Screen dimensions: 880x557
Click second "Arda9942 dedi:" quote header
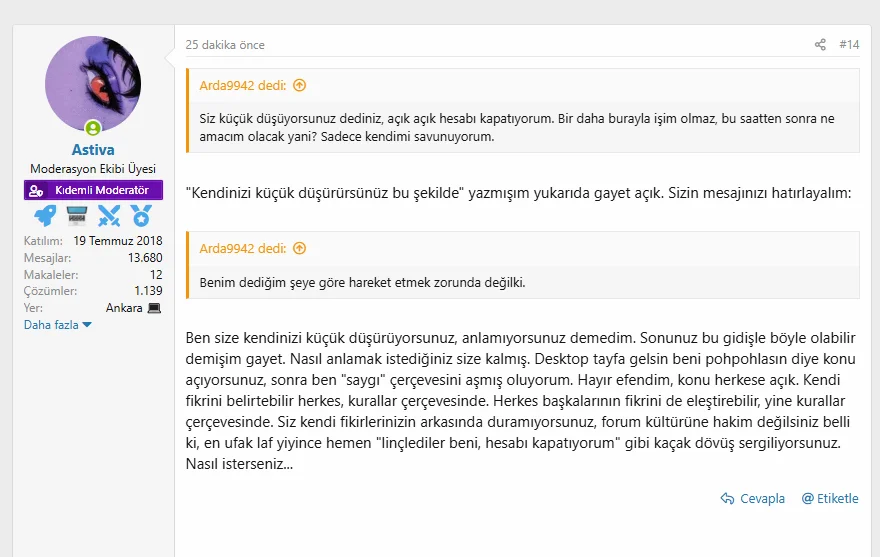(x=243, y=248)
